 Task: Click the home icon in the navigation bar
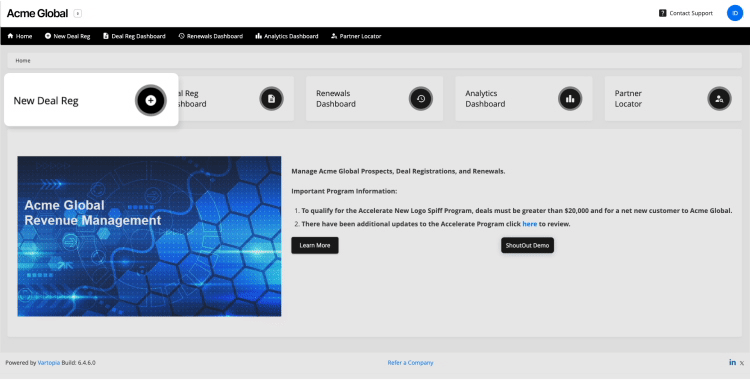coord(10,36)
